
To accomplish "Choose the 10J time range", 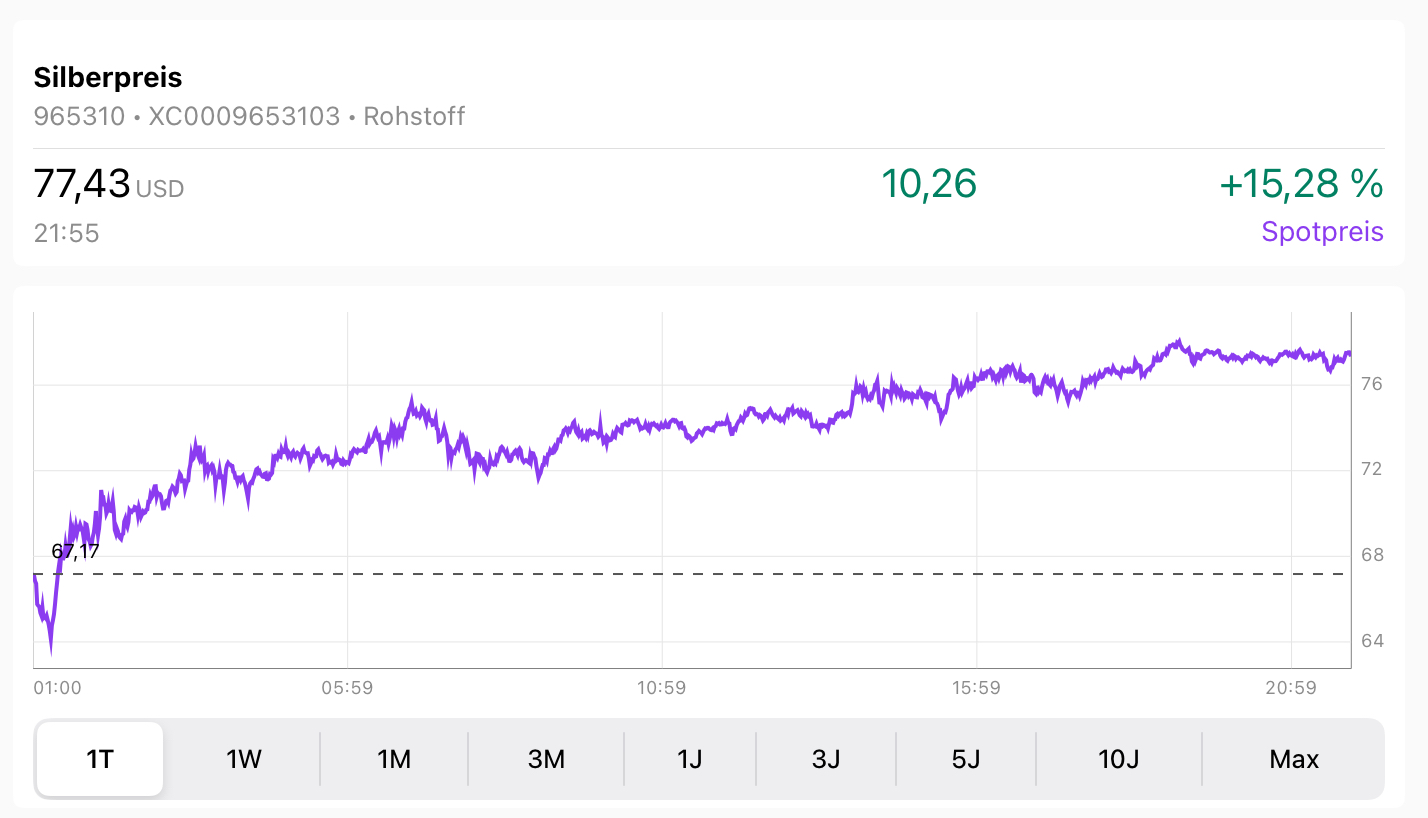I will tap(1118, 759).
